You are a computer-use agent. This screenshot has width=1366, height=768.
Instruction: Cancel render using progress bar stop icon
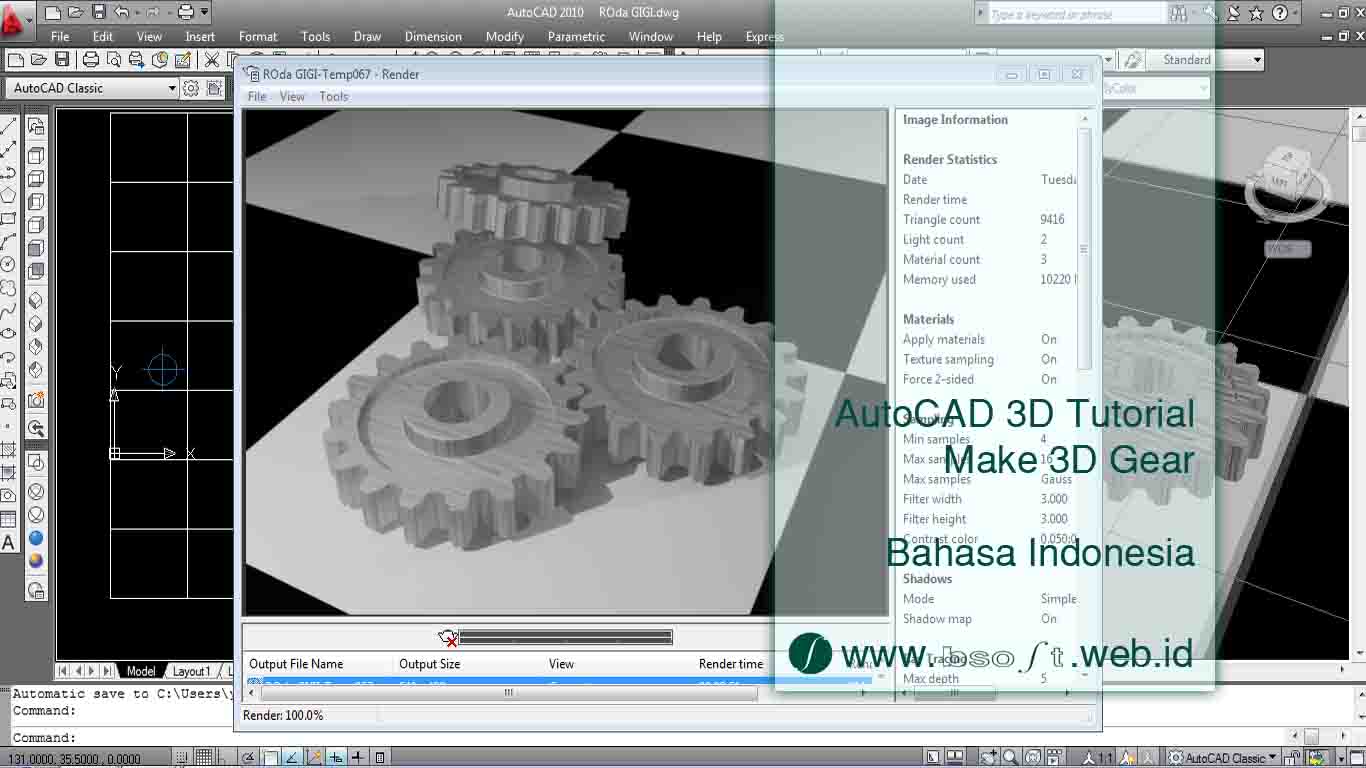pos(447,637)
